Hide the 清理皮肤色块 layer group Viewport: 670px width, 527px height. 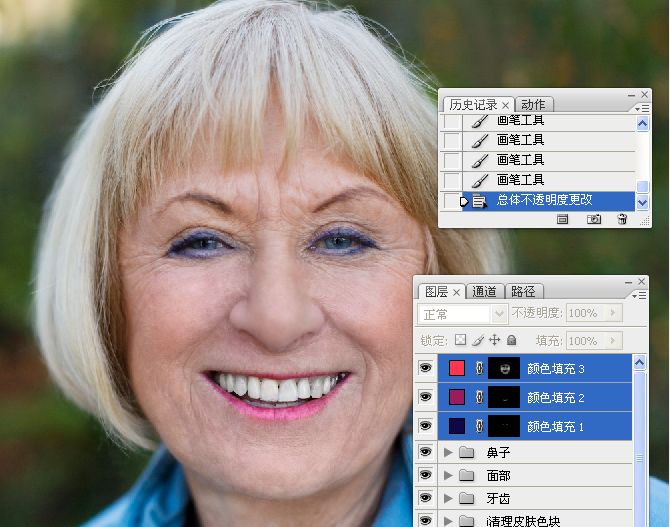coord(425,520)
